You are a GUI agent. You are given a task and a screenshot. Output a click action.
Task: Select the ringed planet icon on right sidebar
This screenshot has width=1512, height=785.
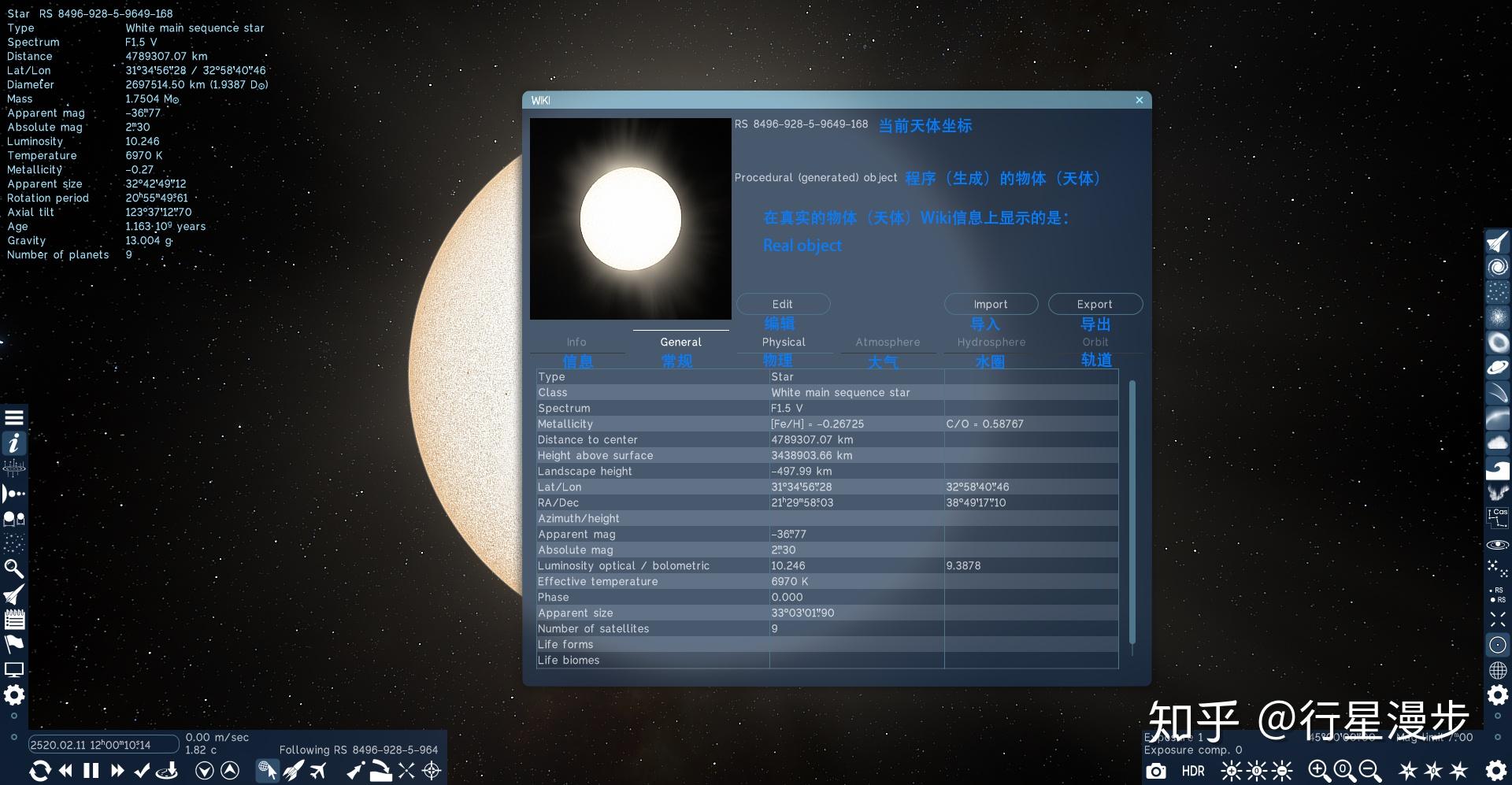(x=1496, y=367)
